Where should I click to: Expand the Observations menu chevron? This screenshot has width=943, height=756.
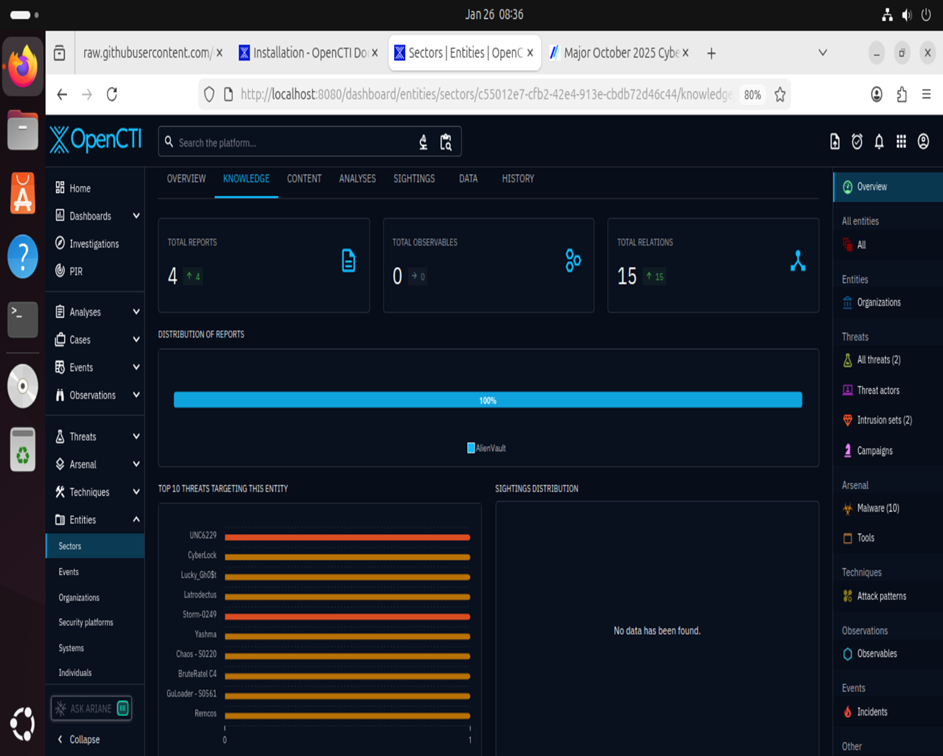click(137, 395)
